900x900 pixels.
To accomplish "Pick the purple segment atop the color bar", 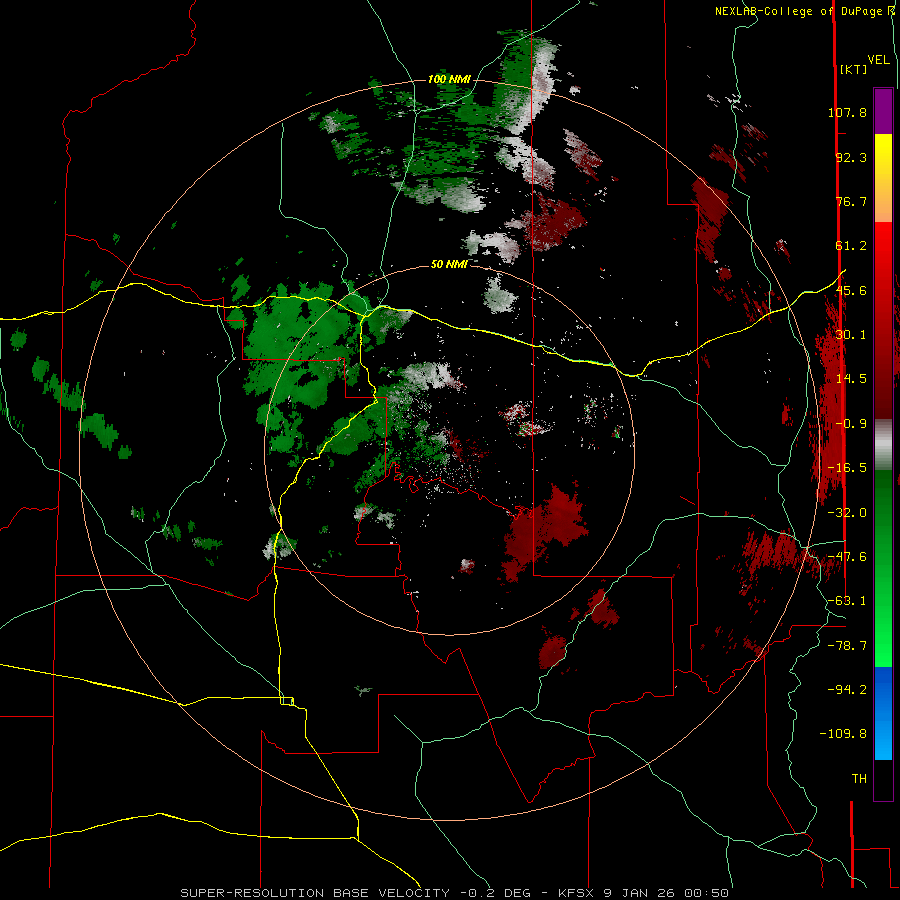I will (883, 111).
